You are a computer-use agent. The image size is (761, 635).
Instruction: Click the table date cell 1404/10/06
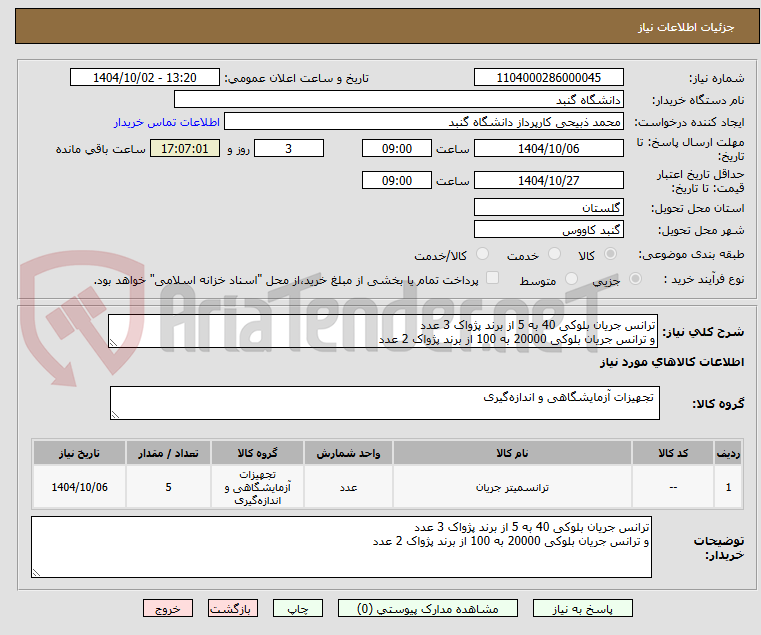pos(79,487)
